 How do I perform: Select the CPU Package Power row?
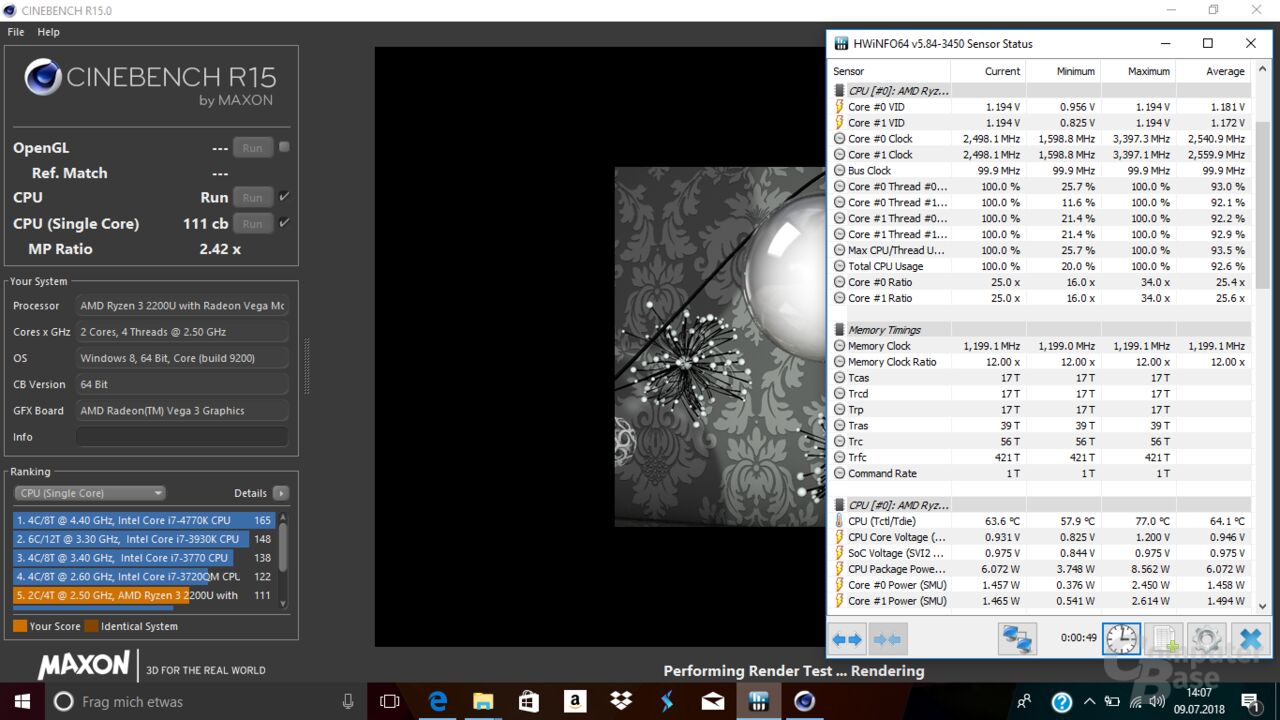point(1040,569)
